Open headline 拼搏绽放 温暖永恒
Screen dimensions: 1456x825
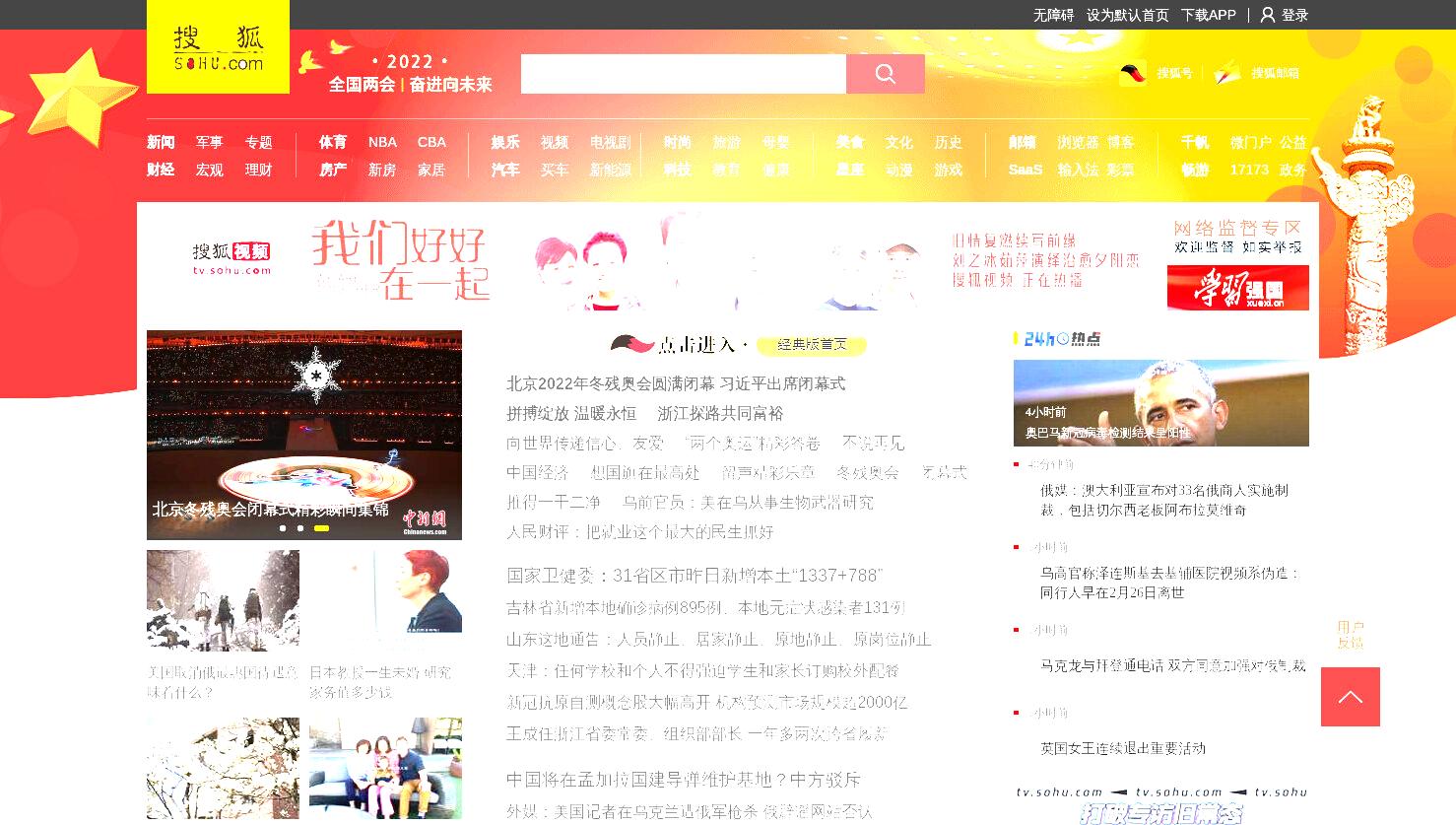(x=571, y=413)
